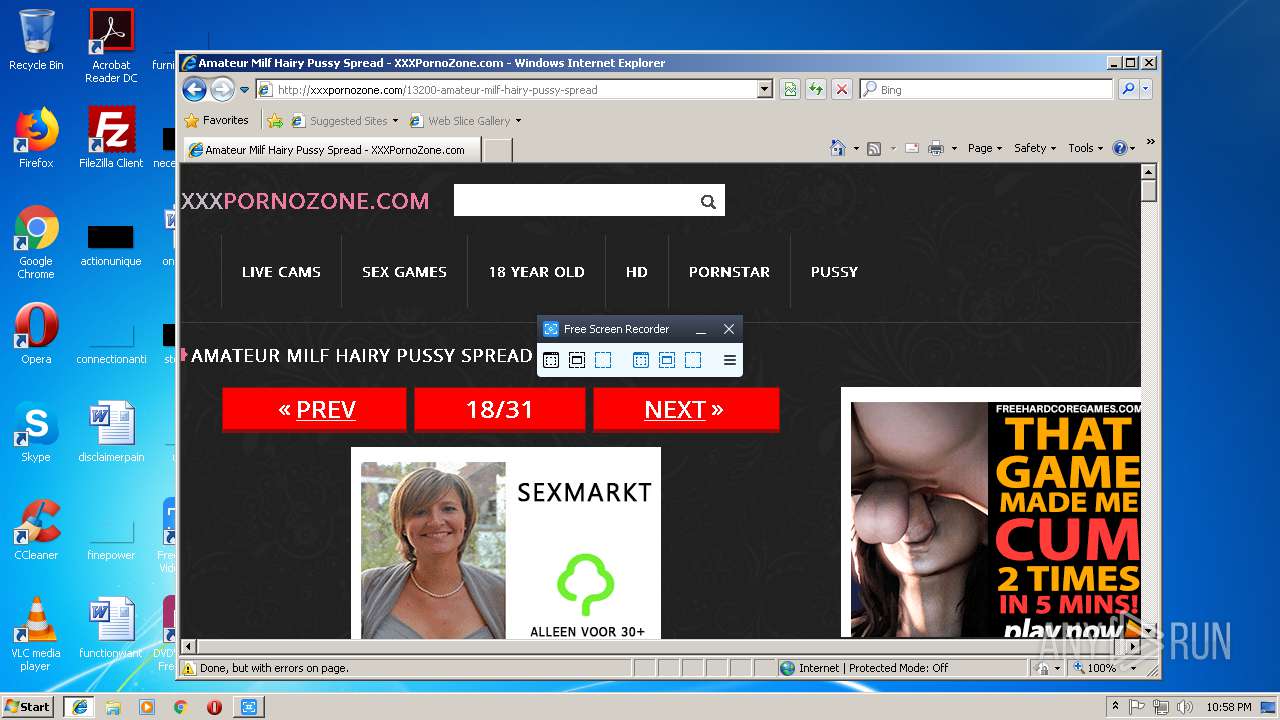
Task: Click the horizontal scrollbar left arrow
Action: pyautogui.click(x=188, y=647)
